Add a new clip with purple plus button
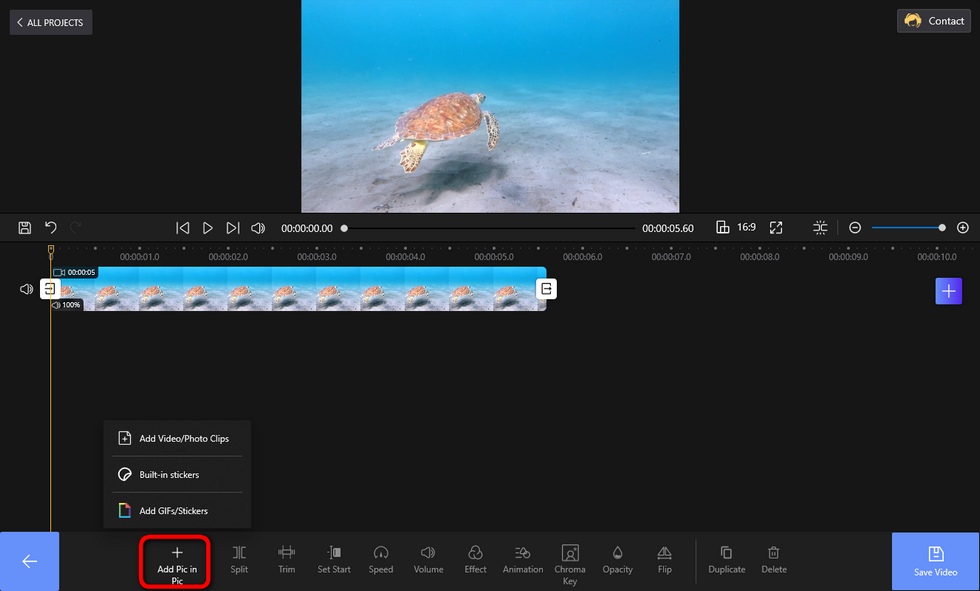 [948, 291]
